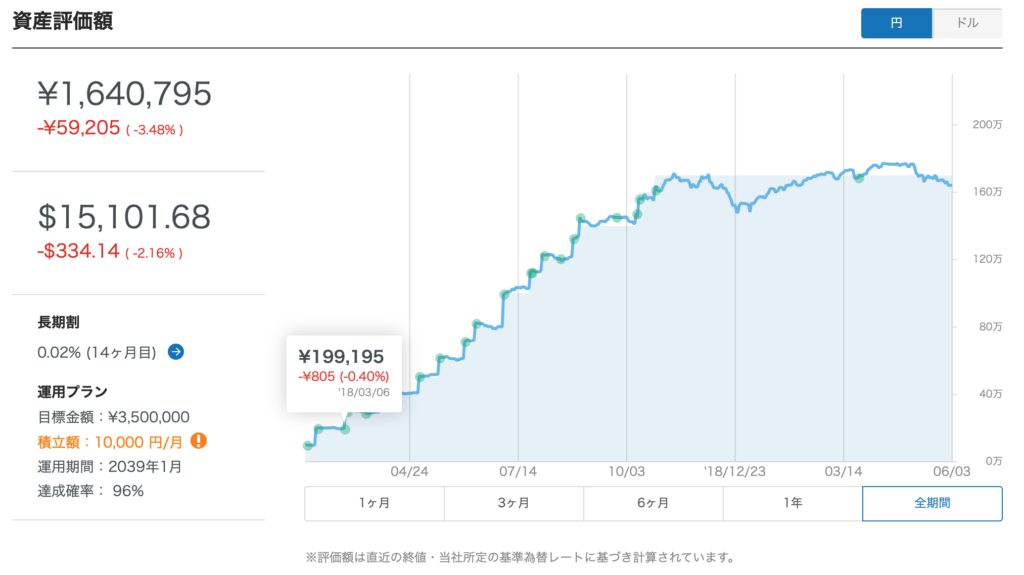Switch currency display to 円
The width and height of the screenshot is (1024, 575).
pos(896,23)
